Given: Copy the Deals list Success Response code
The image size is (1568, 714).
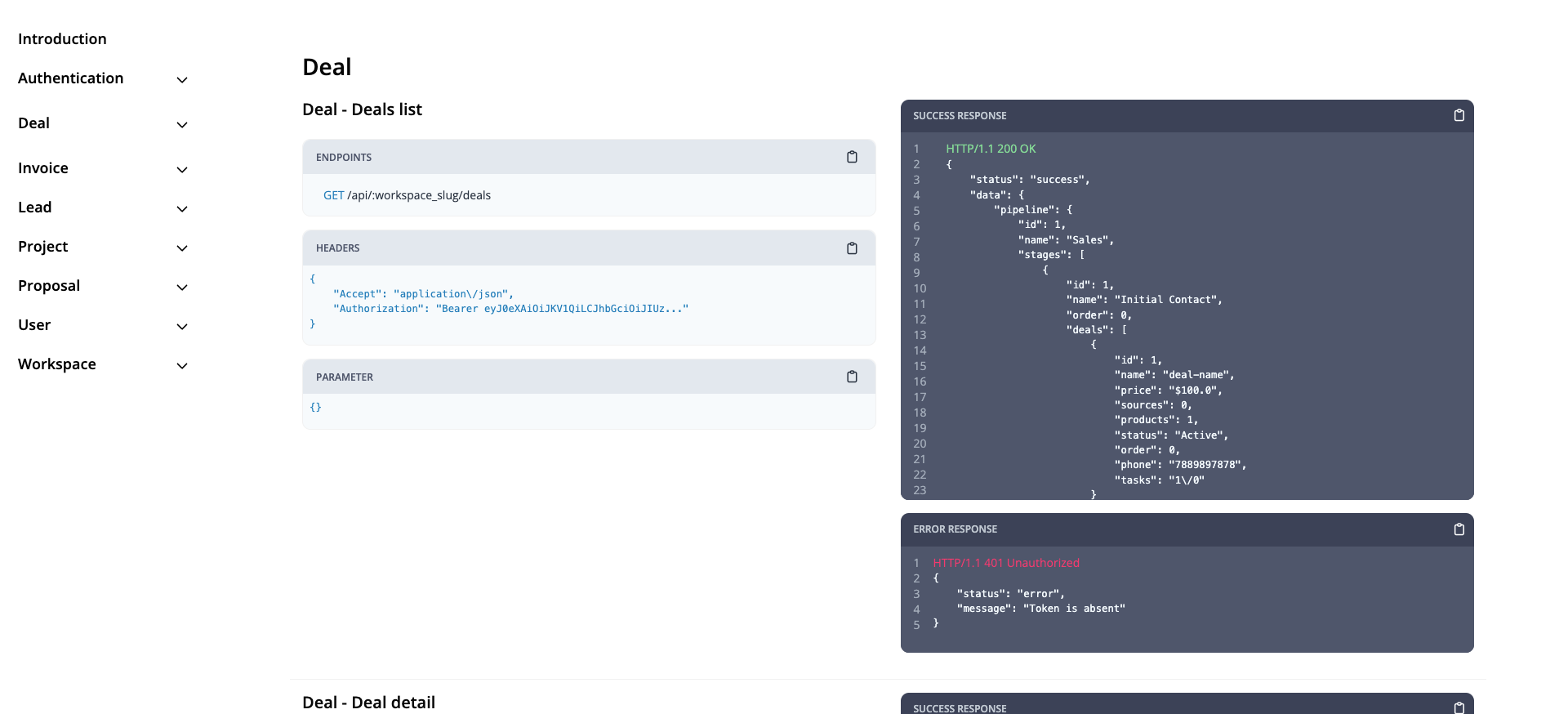Looking at the screenshot, I should [x=1459, y=116].
